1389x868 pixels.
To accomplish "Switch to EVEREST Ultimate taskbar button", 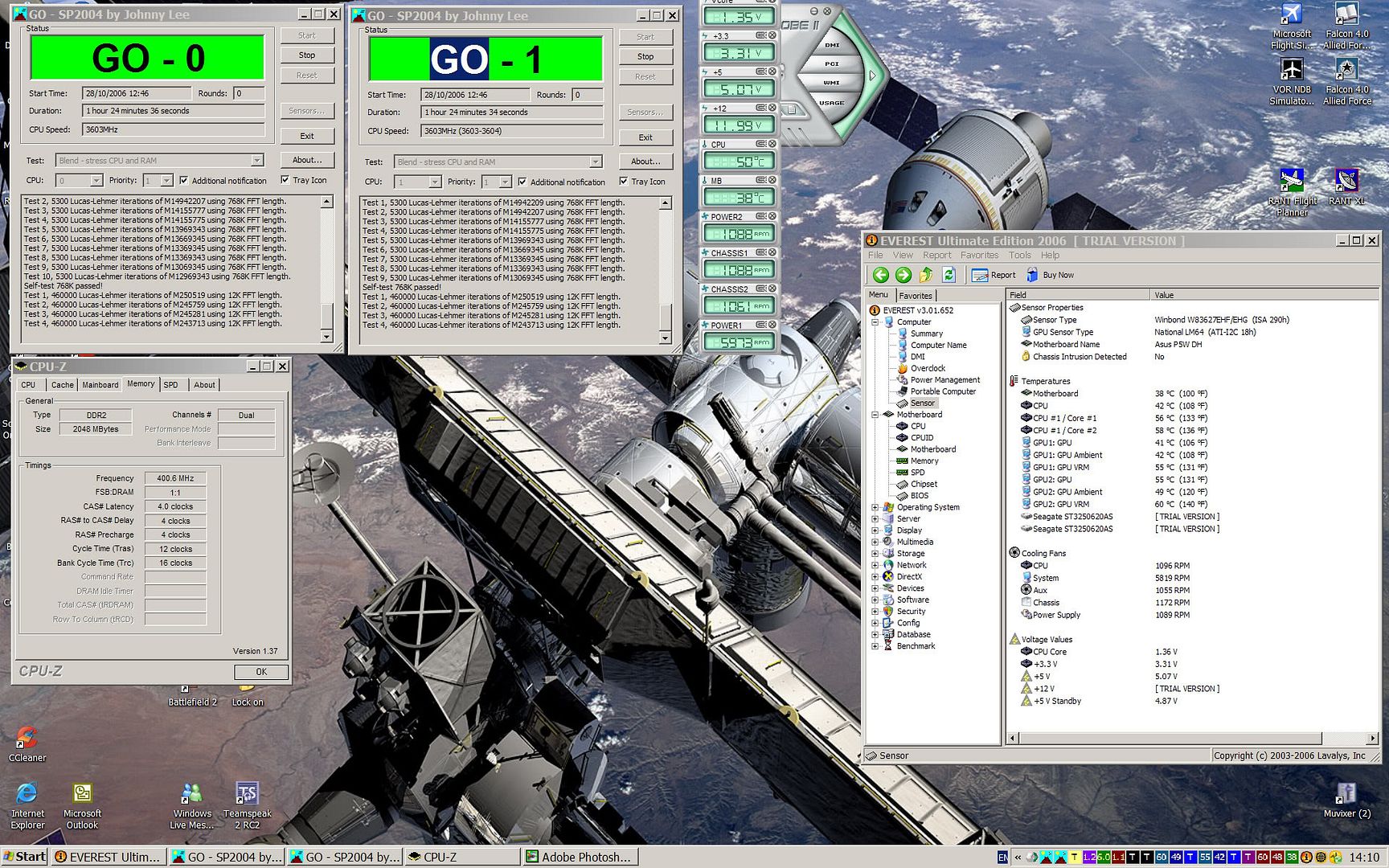I will point(109,857).
